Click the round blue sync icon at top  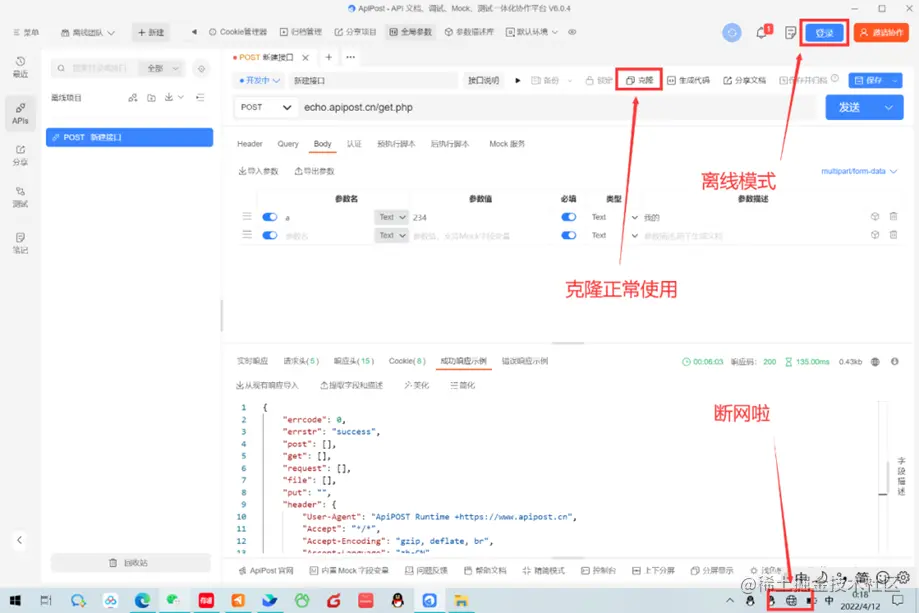(x=731, y=32)
